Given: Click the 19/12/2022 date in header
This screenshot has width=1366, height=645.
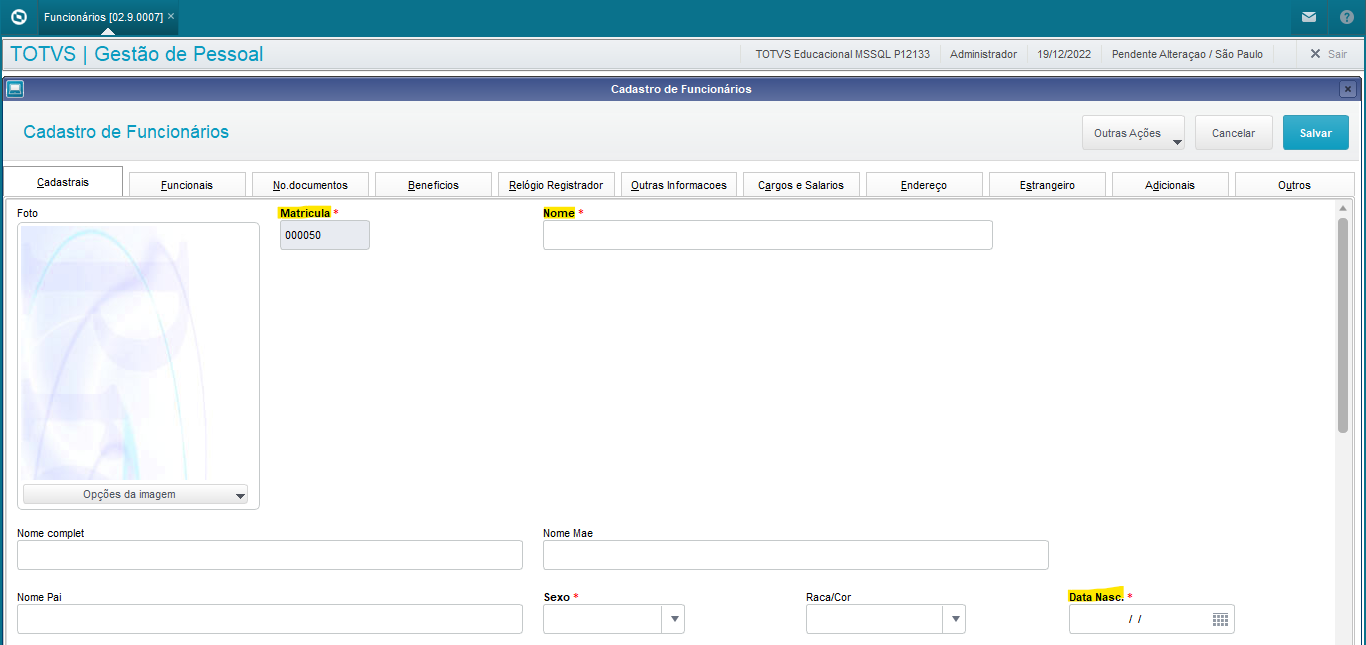Looking at the screenshot, I should click(1064, 54).
